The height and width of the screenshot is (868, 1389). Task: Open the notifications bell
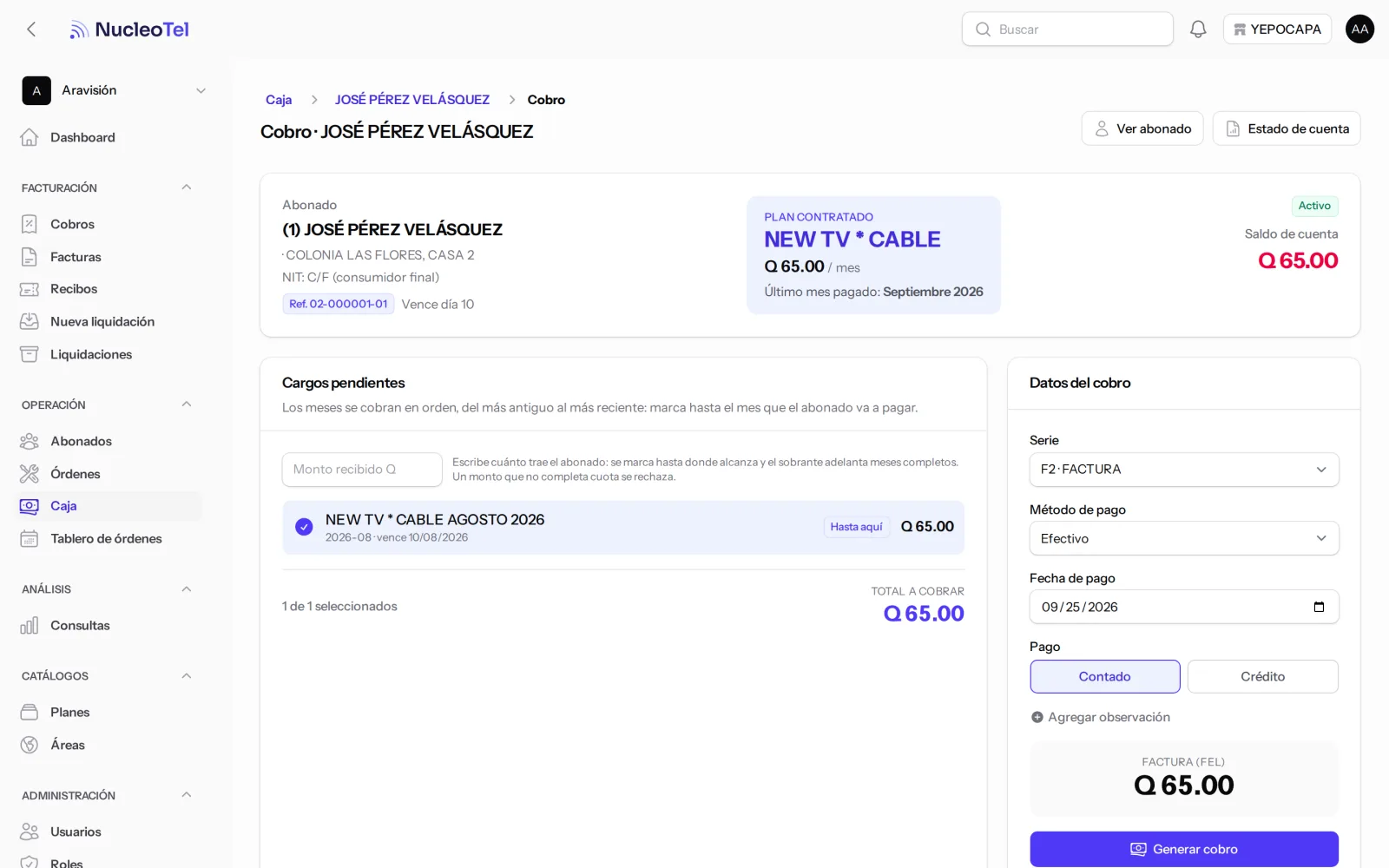(1198, 30)
